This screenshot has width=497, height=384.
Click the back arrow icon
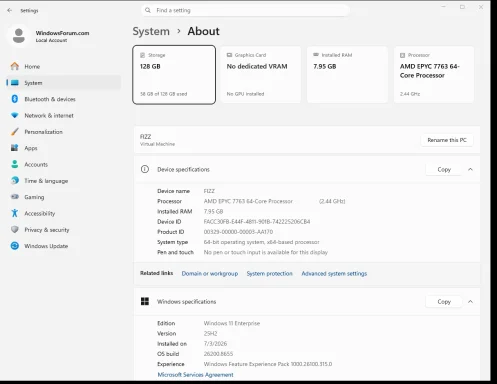pos(9,10)
